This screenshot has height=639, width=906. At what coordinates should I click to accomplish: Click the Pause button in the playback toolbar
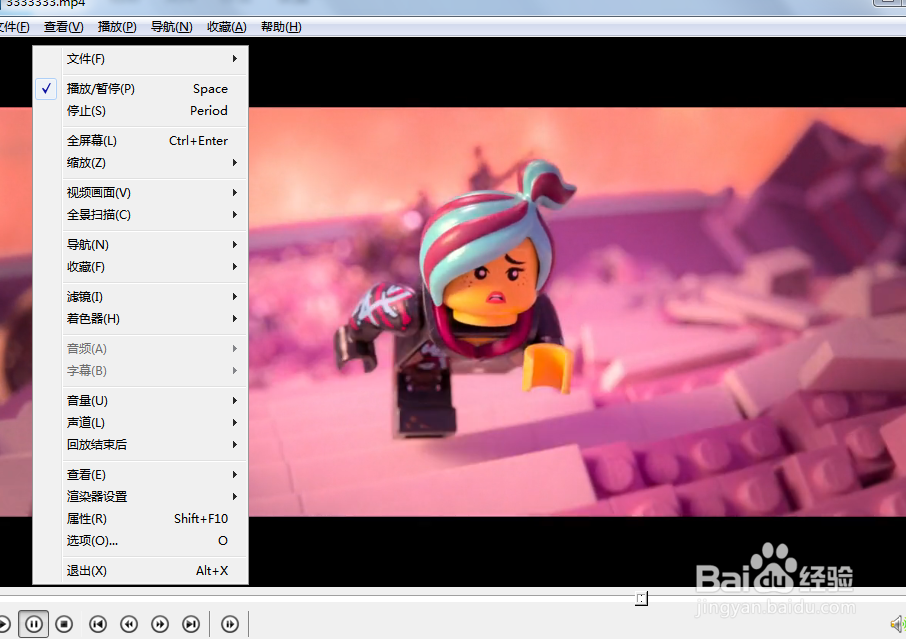click(34, 624)
